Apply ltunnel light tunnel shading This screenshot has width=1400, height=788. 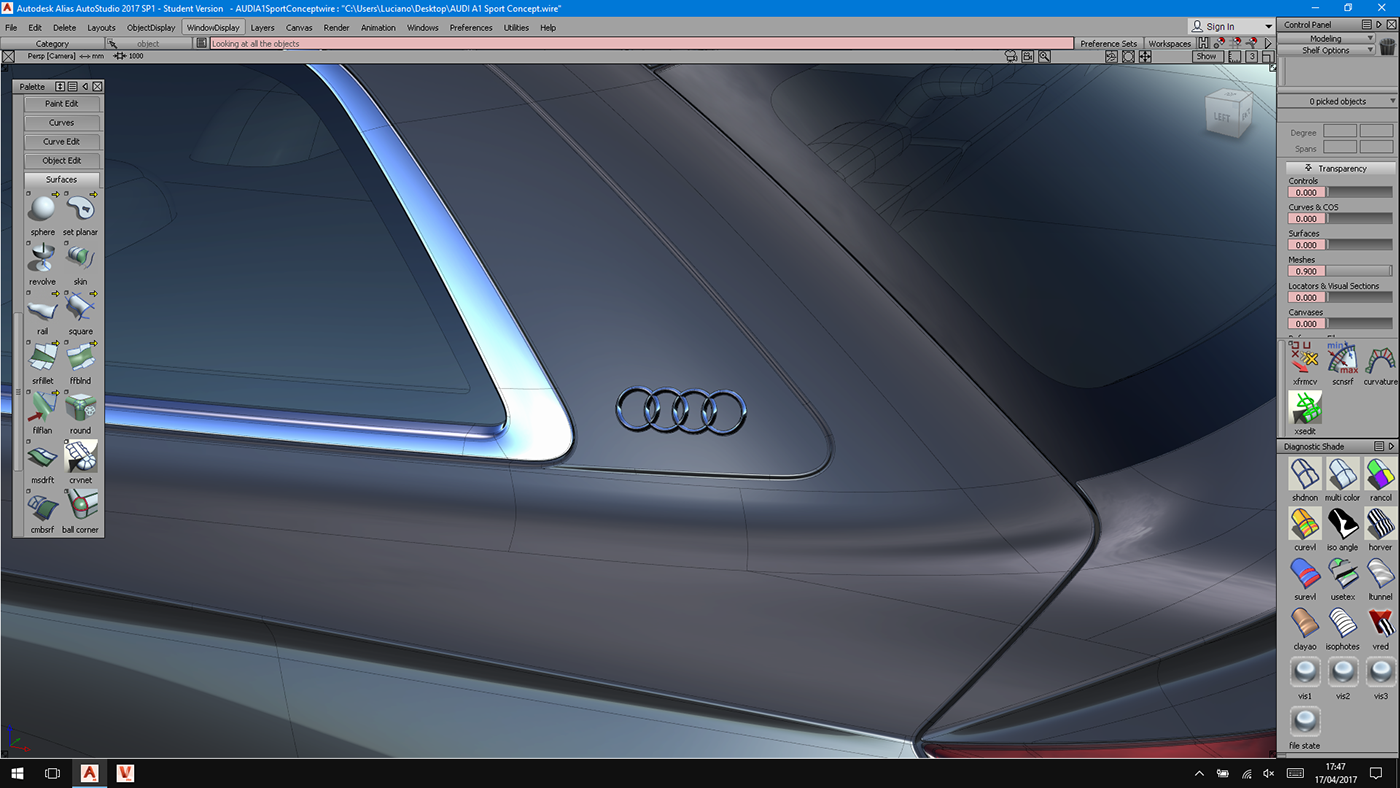1380,574
